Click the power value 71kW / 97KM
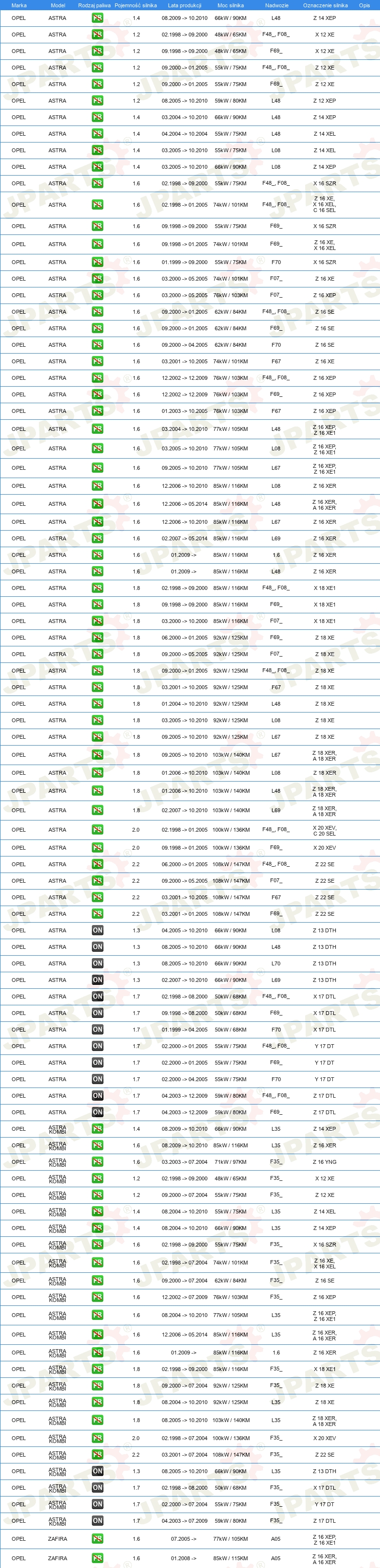 [x=230, y=1161]
